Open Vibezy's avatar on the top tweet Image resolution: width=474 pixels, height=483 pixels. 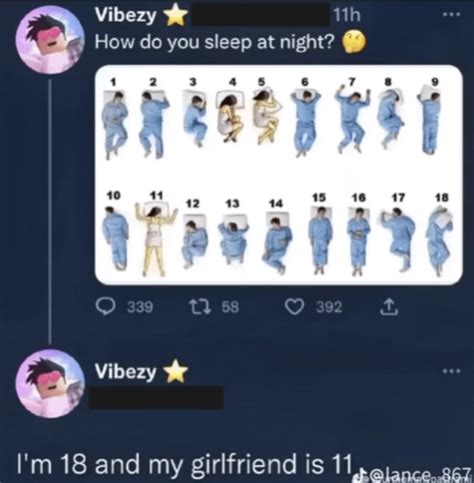tap(50, 39)
